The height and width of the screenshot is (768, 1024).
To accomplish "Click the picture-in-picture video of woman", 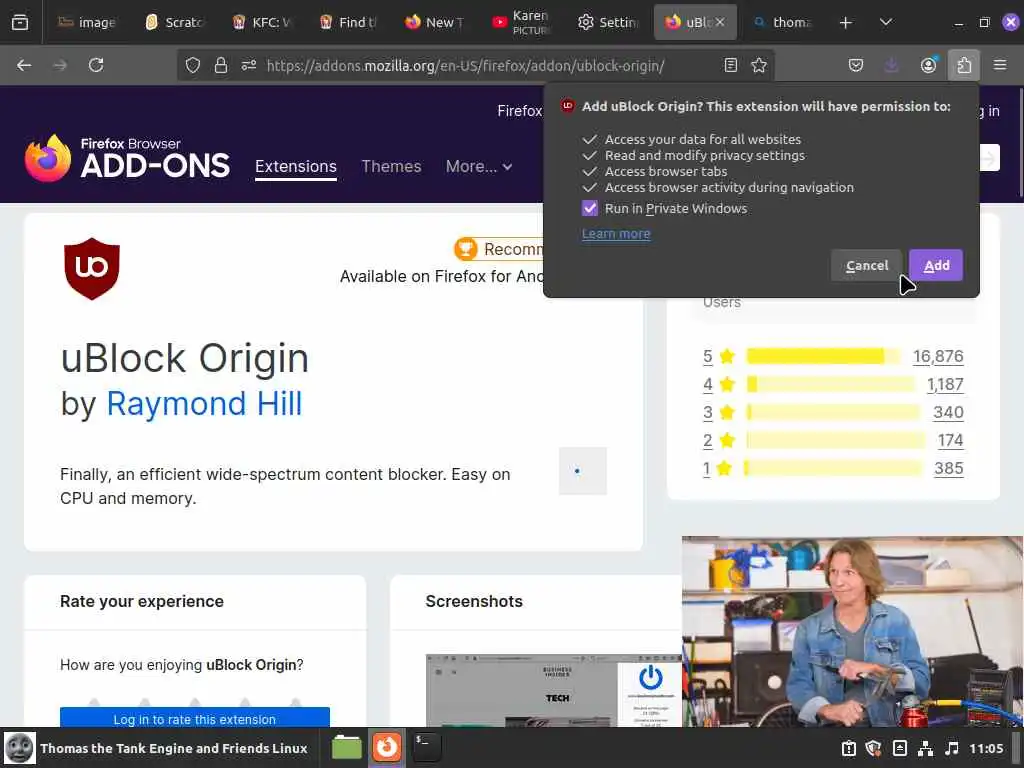I will (852, 632).
